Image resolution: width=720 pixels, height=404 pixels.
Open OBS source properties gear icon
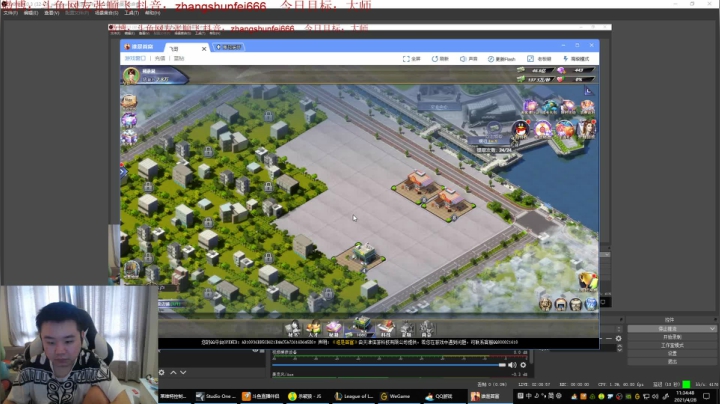click(x=162, y=372)
